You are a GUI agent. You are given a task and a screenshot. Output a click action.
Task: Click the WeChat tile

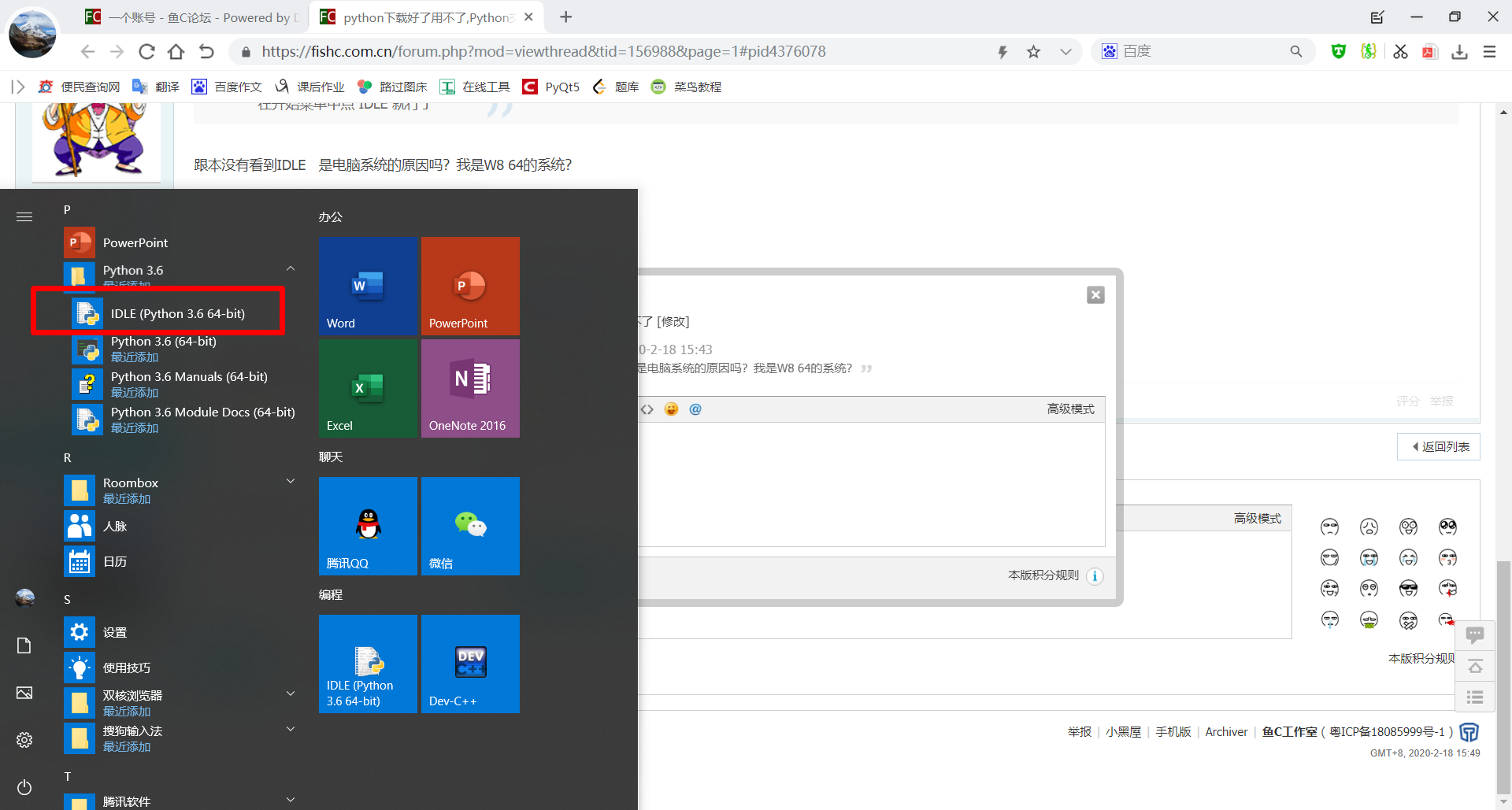pos(470,526)
